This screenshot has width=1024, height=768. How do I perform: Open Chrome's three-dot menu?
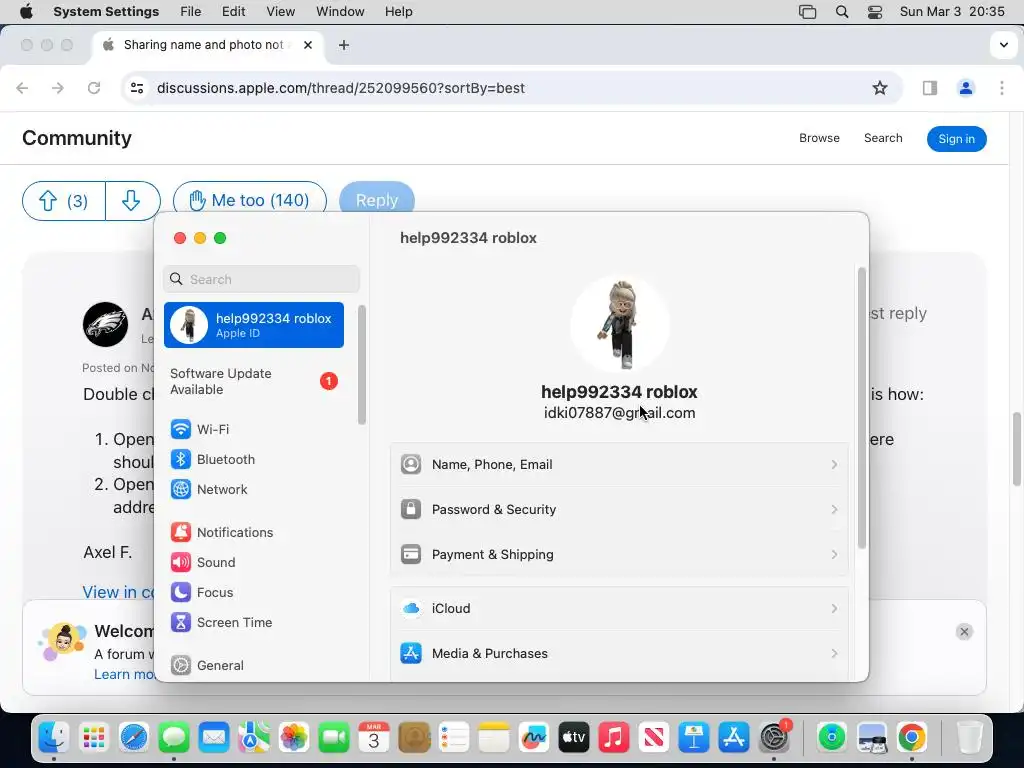(x=1001, y=88)
